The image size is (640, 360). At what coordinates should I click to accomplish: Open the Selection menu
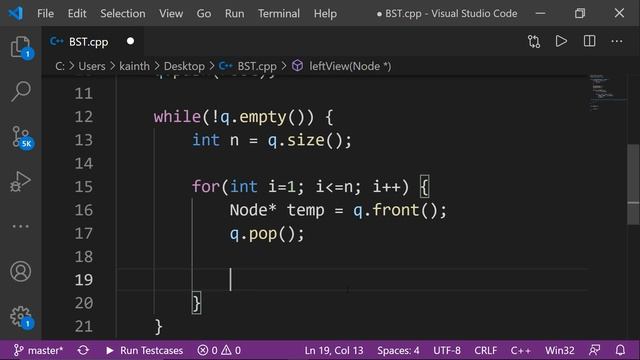[x=122, y=13]
